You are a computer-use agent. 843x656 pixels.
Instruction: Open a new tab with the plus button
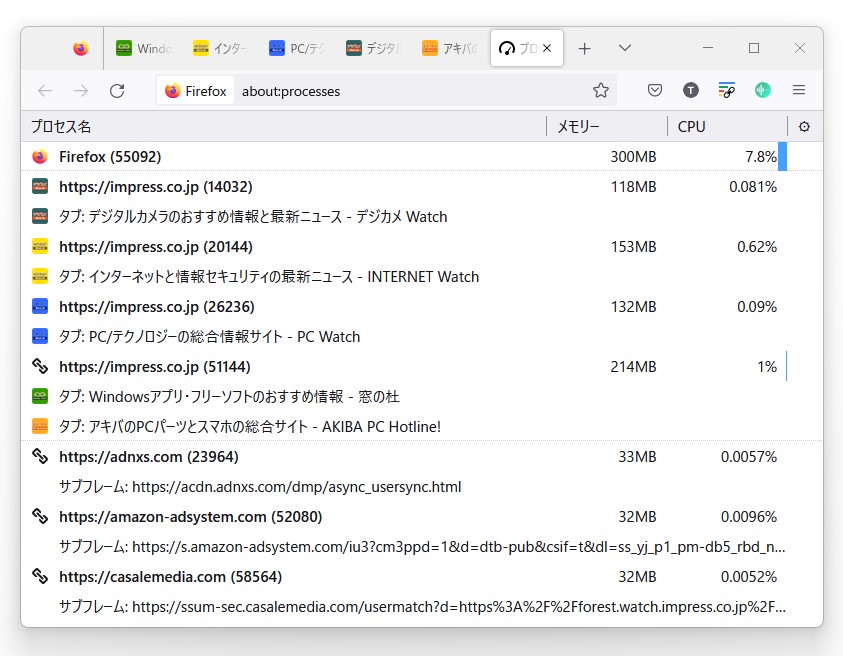(x=586, y=47)
